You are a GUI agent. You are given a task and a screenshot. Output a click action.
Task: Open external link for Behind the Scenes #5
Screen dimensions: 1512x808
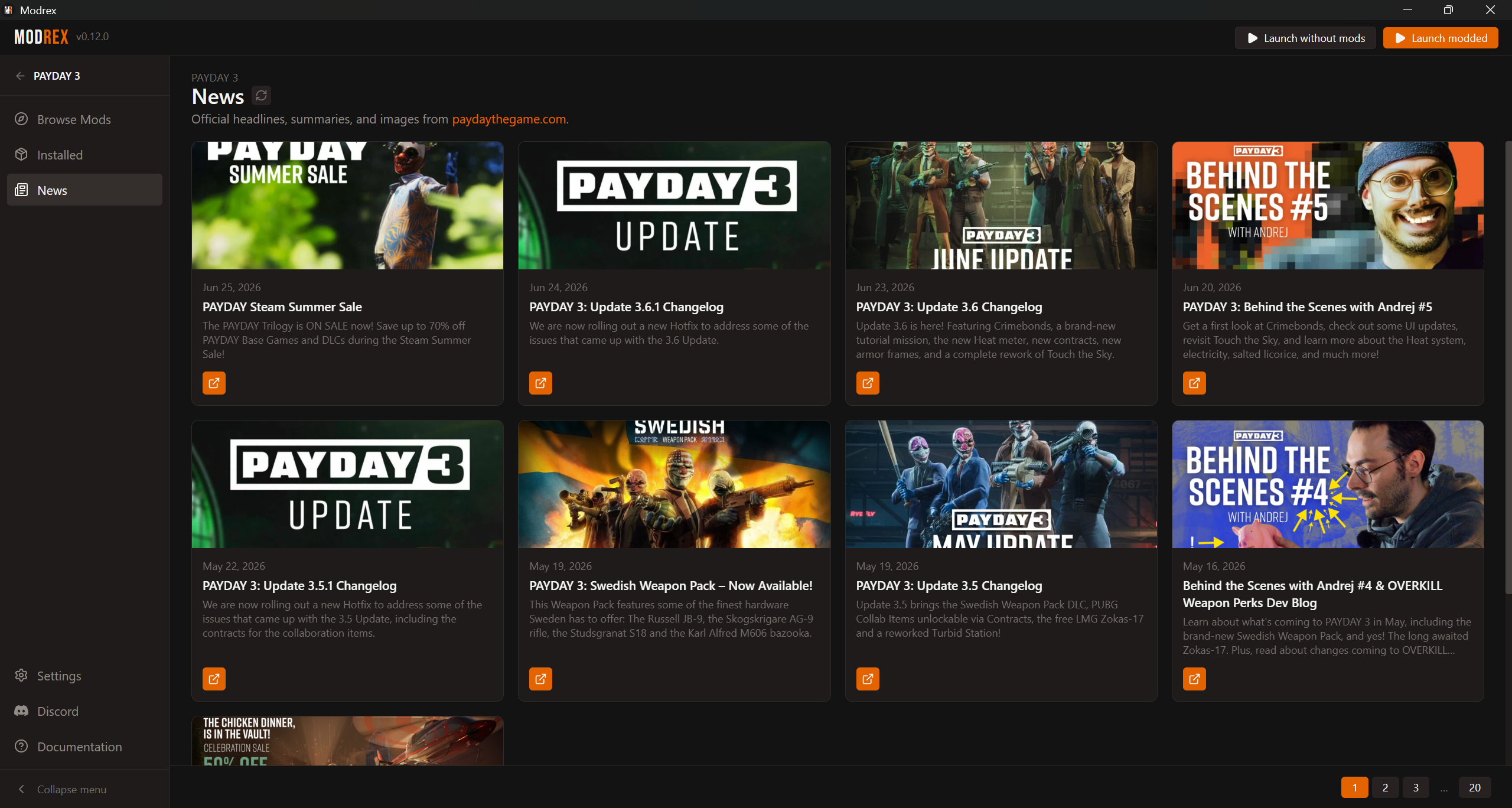point(1194,383)
